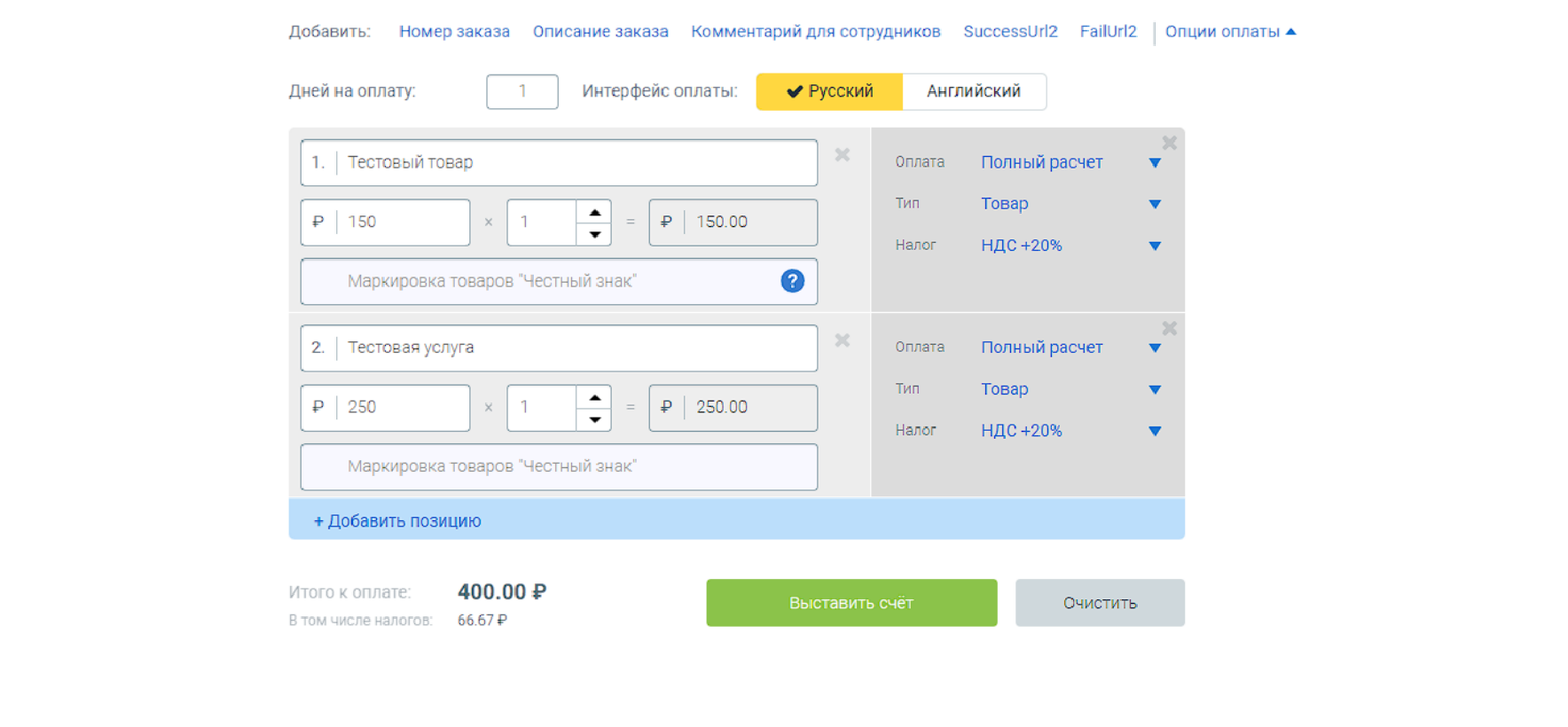
Task: Click the quantity field of item 2
Action: (x=542, y=408)
